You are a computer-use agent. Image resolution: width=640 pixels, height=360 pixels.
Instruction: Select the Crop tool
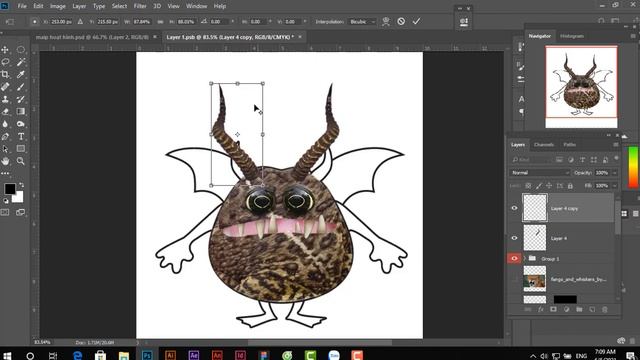tap(5, 74)
